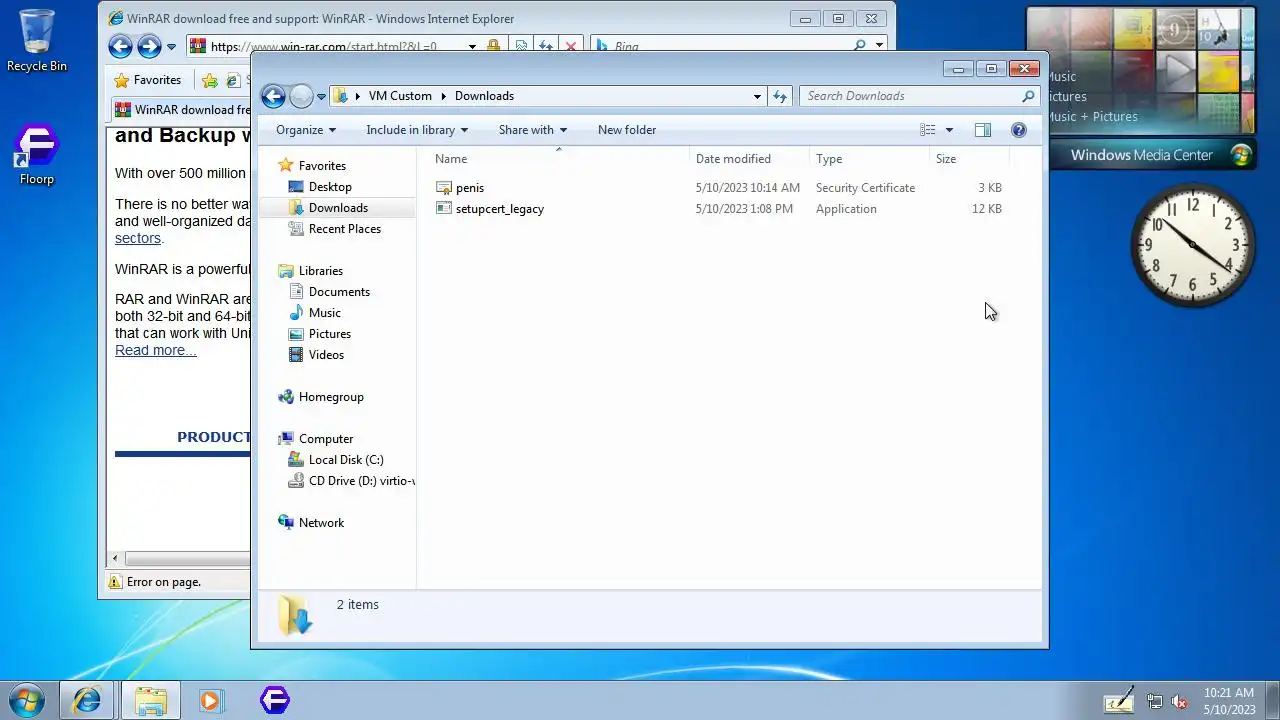The width and height of the screenshot is (1280, 720).
Task: Expand the Explorer address bar history dropdown
Action: pos(757,96)
